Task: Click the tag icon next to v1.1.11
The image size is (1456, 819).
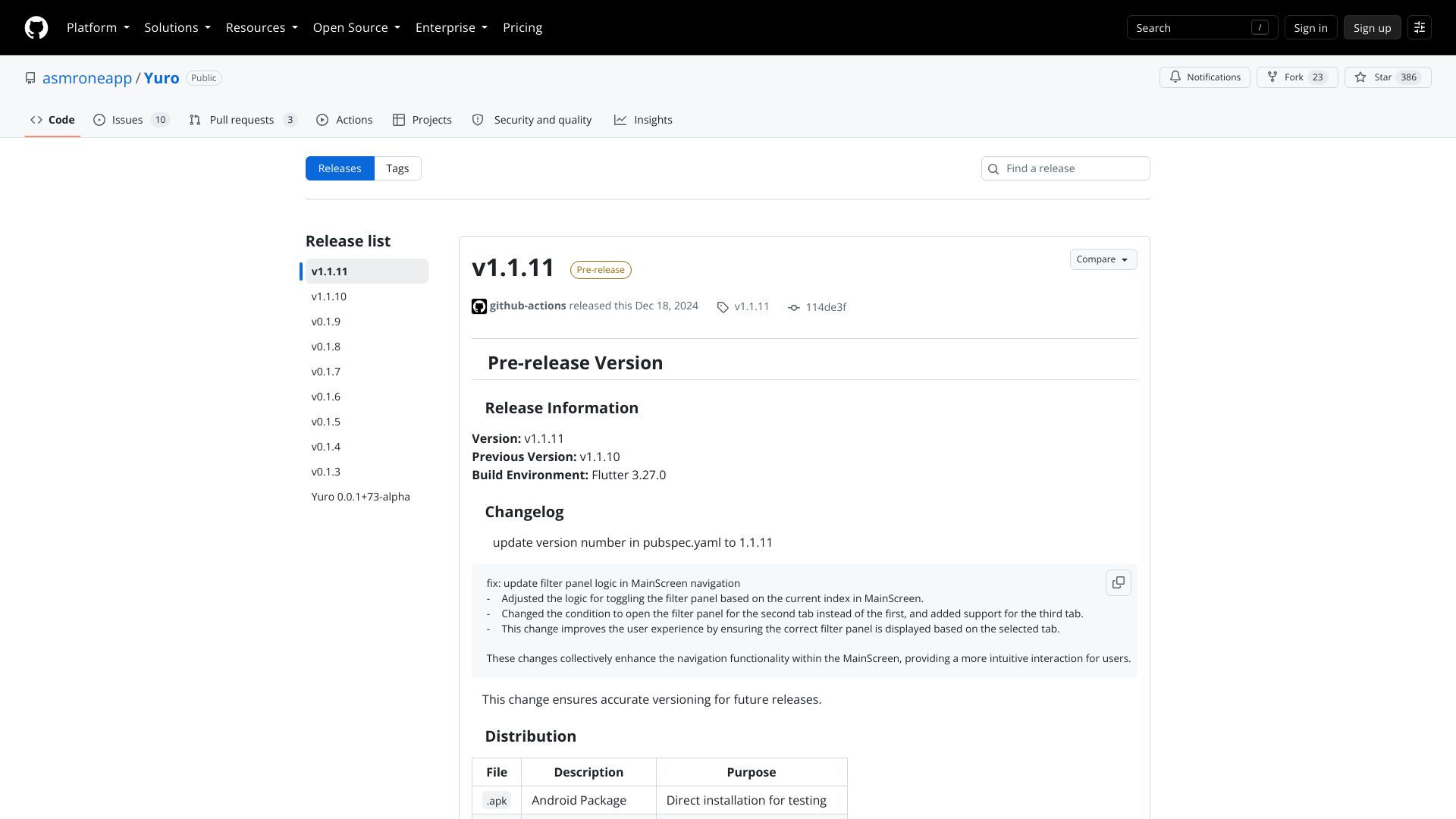Action: [723, 307]
